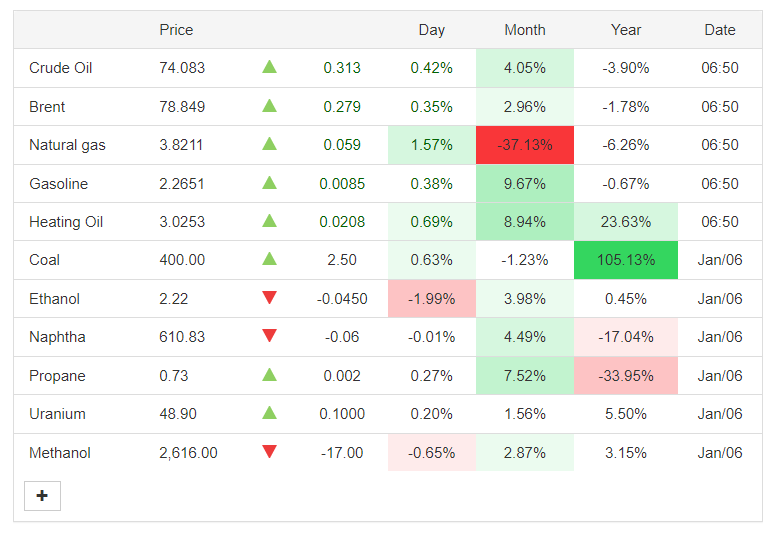Select Gasoline price 2.2651
Viewport: 775px width, 536px height.
click(x=181, y=184)
